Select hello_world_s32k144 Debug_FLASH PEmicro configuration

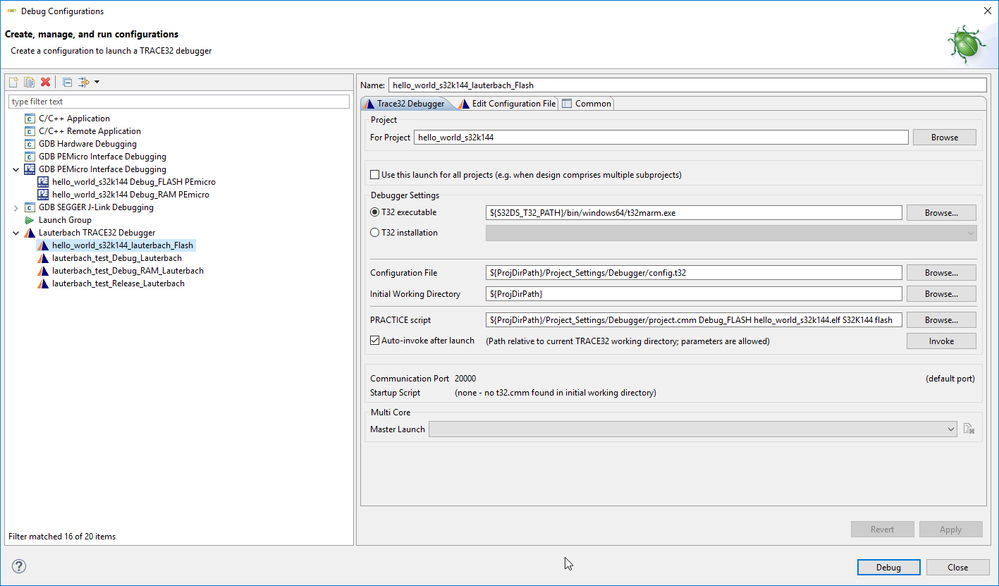[134, 182]
